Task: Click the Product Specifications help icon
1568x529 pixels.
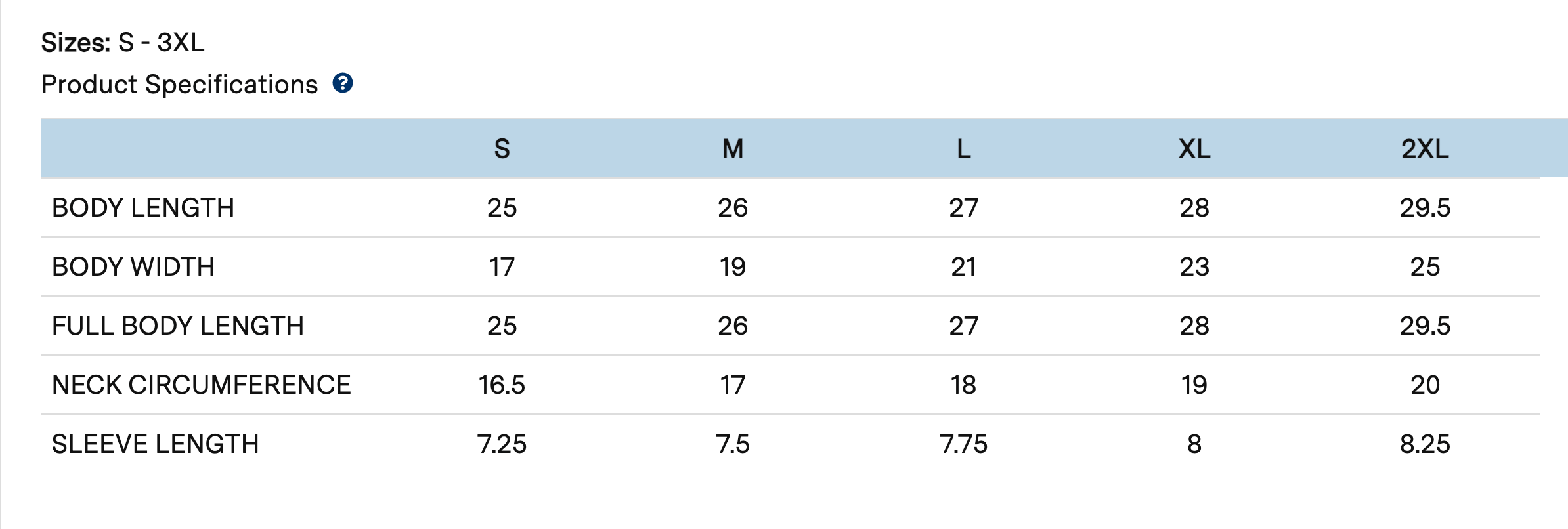Action: (343, 83)
